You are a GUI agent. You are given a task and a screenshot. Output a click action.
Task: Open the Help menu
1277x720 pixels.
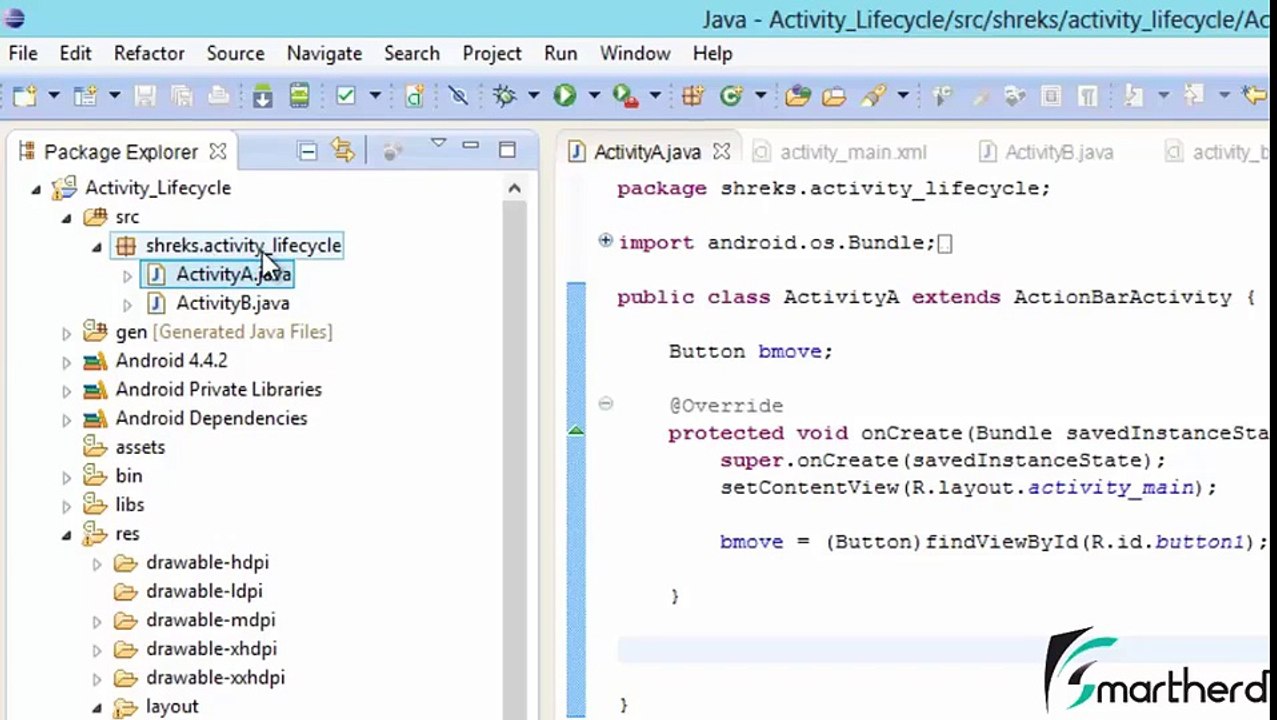tap(713, 54)
